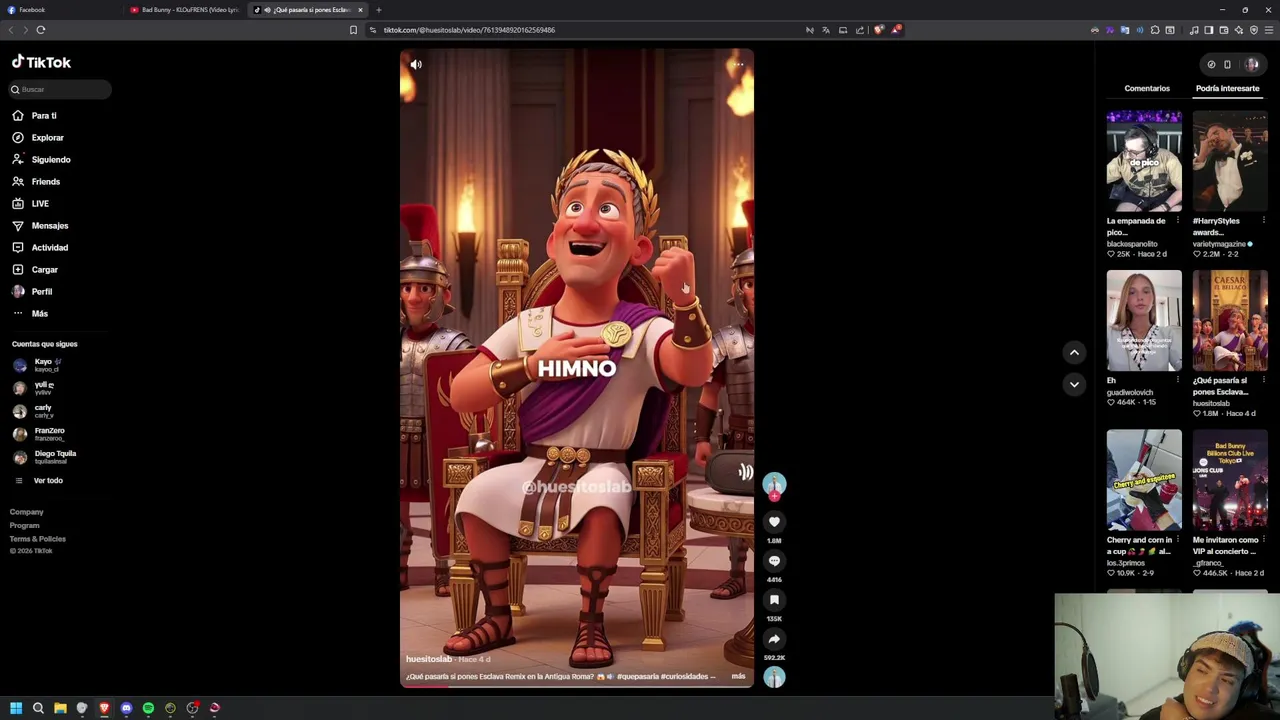The height and width of the screenshot is (720, 1280).
Task: Open the profile avatar menu in top-right
Action: coord(1252,65)
